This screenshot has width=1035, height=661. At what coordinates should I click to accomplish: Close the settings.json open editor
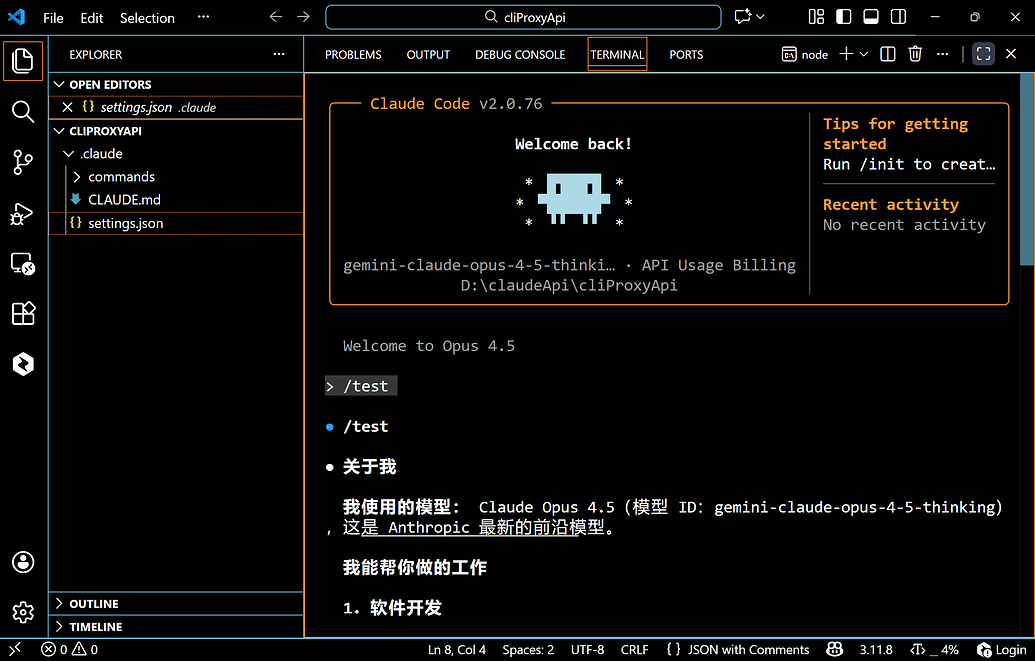pos(67,107)
